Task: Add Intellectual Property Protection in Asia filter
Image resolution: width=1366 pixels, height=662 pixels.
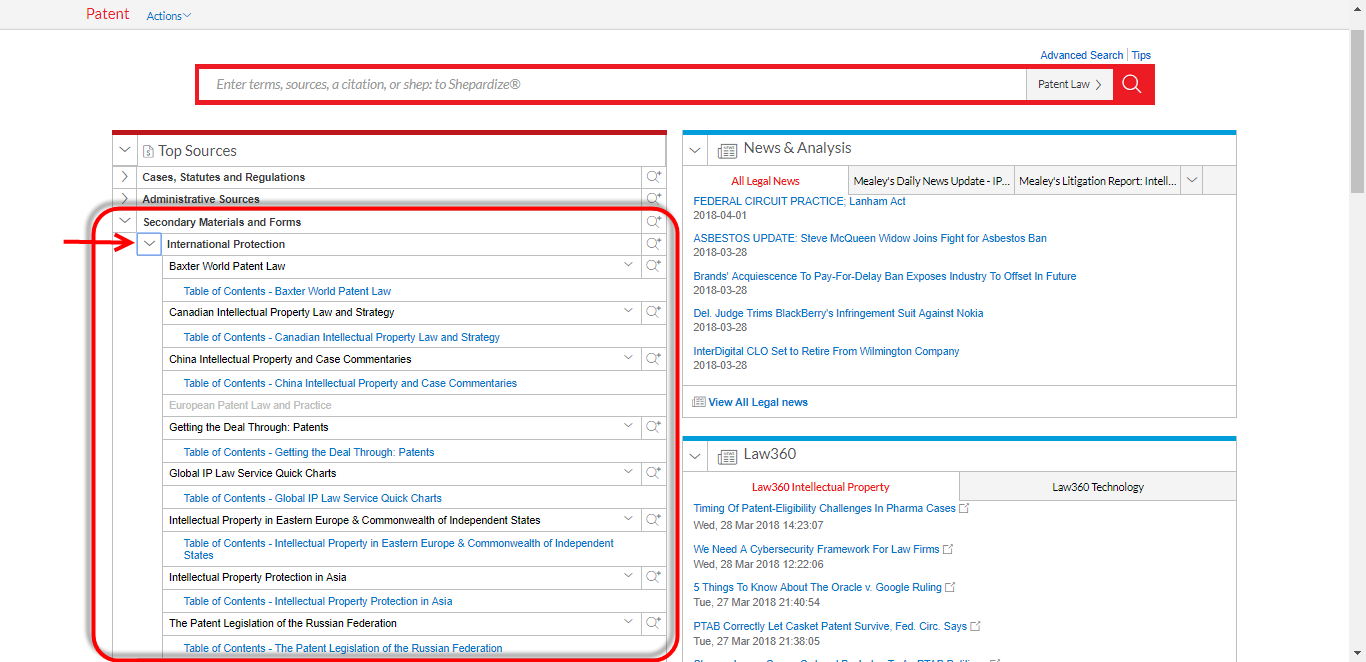Action: tap(654, 577)
